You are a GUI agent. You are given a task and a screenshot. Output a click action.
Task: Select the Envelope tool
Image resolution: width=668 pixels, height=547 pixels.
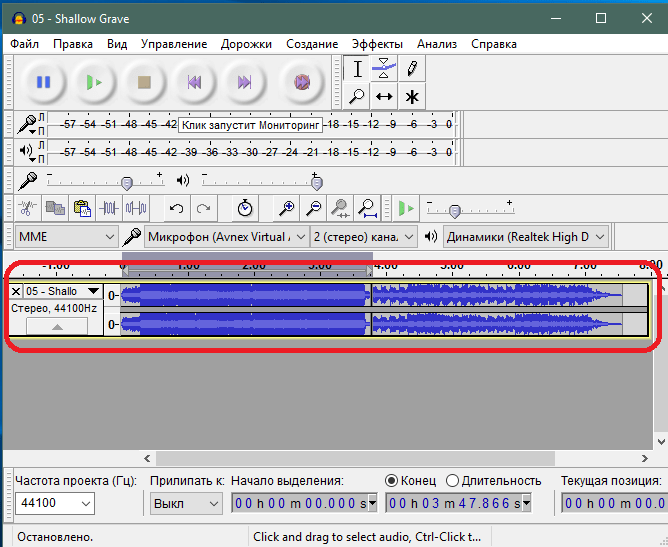tap(384, 68)
